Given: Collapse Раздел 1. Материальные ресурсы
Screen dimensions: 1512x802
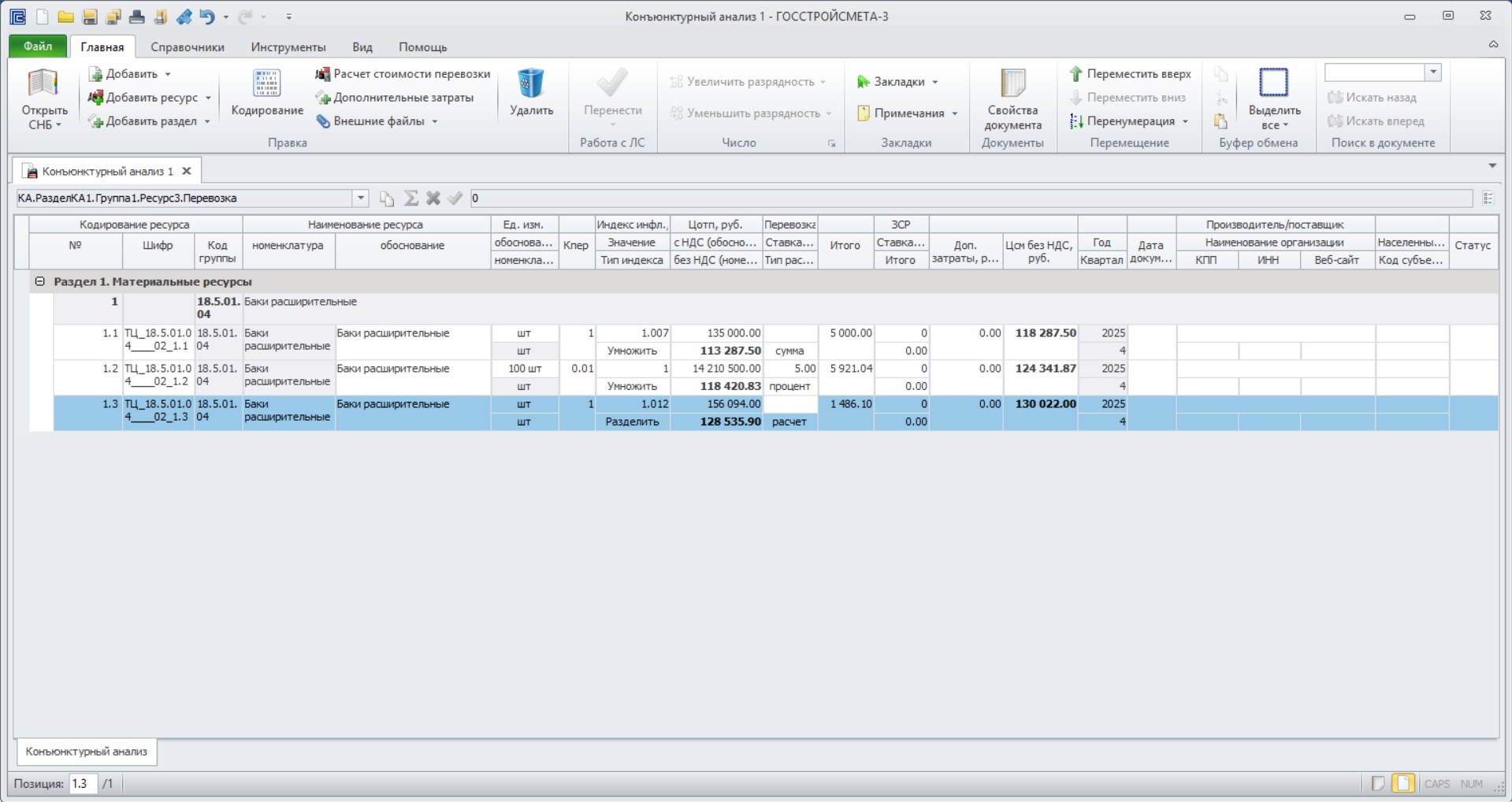Looking at the screenshot, I should pyautogui.click(x=39, y=281).
